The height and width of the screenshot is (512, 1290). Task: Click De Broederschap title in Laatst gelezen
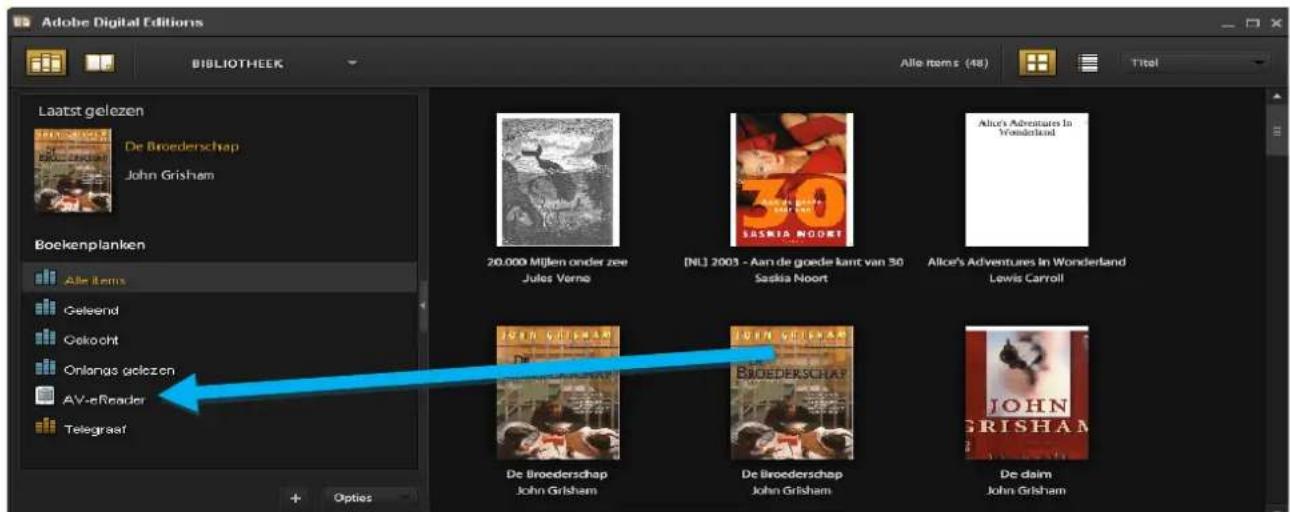[x=182, y=147]
